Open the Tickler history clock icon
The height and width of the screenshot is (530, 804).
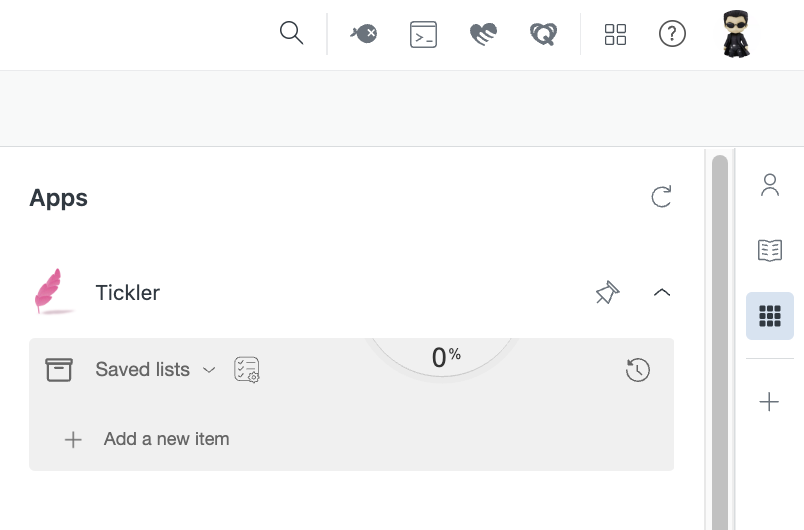(638, 370)
